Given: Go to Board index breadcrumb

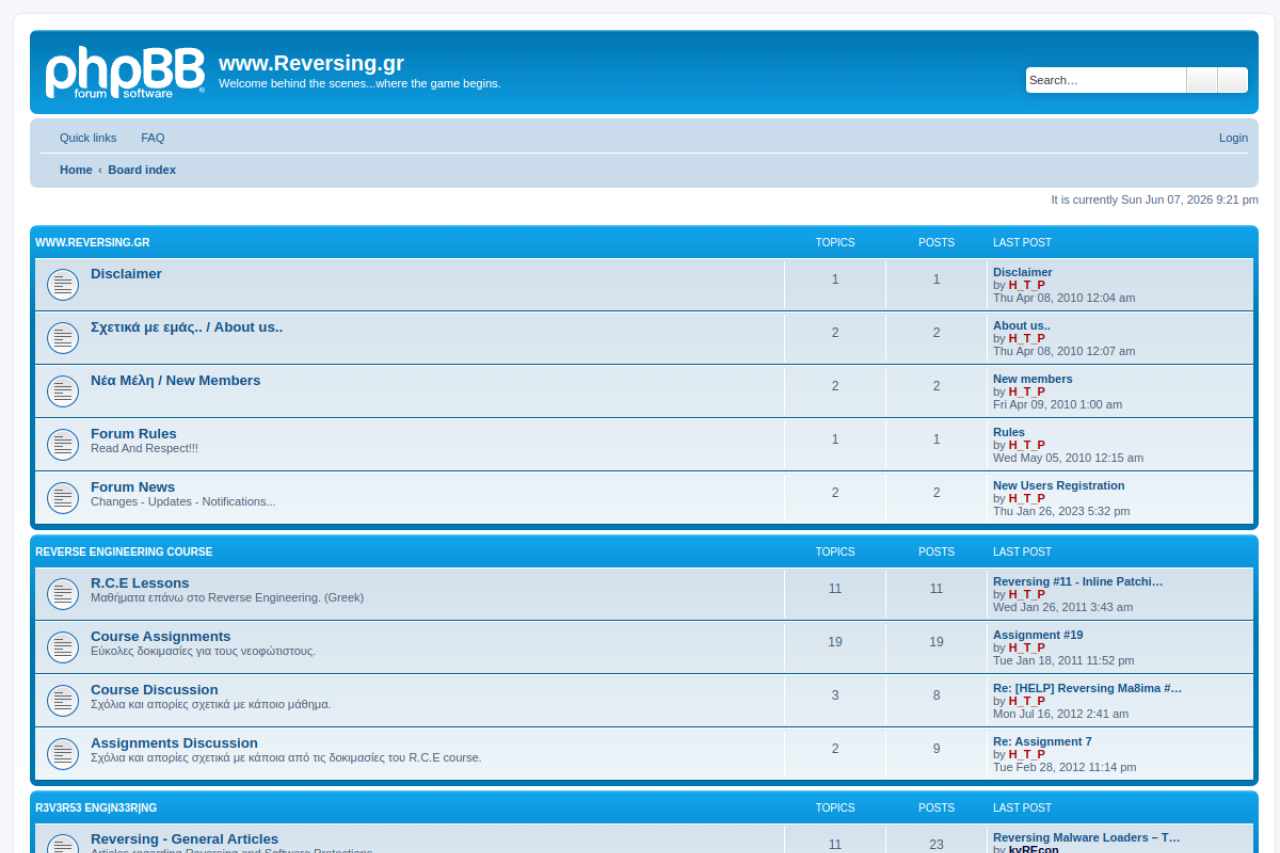Looking at the screenshot, I should (142, 170).
